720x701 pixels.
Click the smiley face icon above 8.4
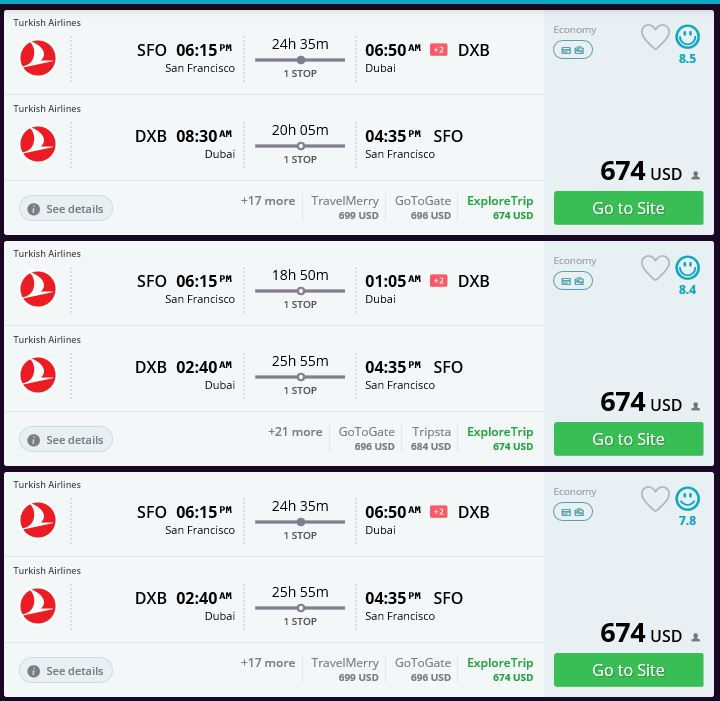[687, 268]
